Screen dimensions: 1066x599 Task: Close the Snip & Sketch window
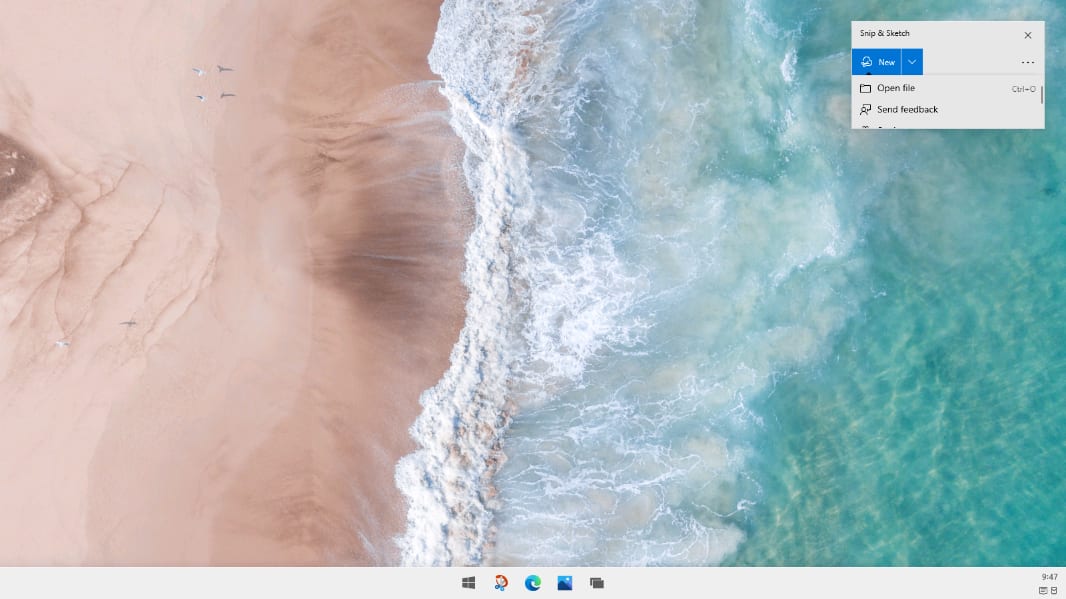click(x=1027, y=35)
